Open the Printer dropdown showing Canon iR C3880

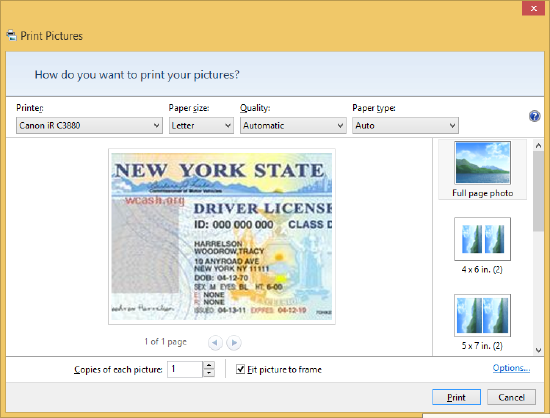click(x=89, y=126)
